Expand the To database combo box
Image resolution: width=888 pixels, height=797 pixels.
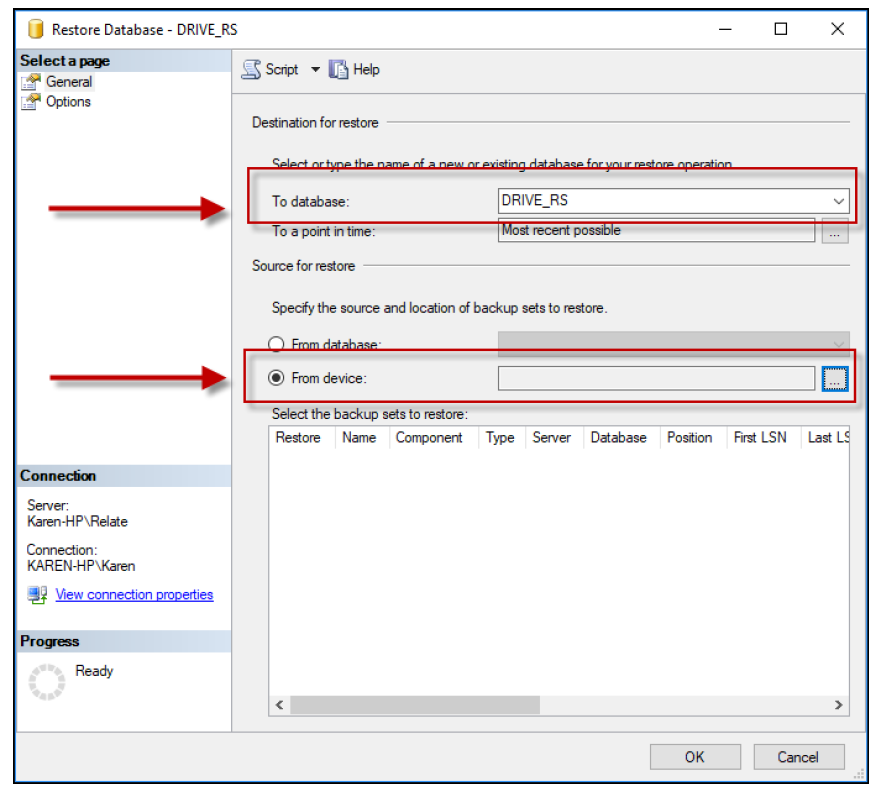[838, 201]
